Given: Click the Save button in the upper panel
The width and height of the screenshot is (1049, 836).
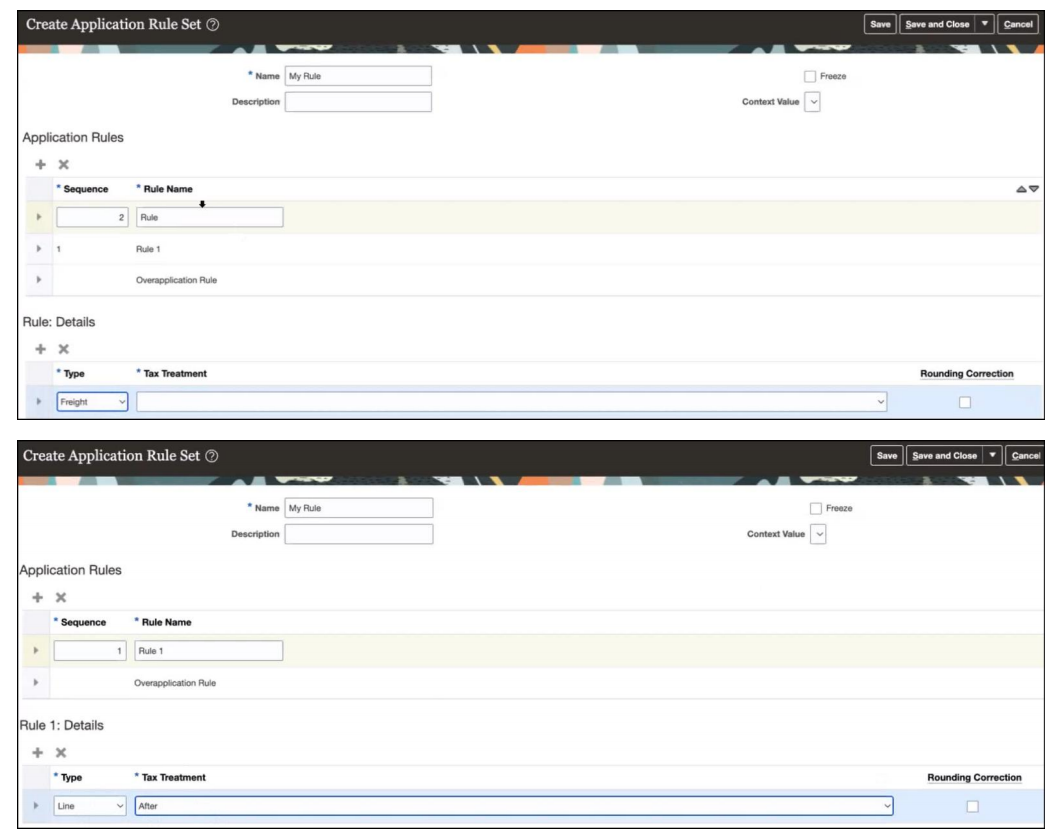Looking at the screenshot, I should click(880, 24).
